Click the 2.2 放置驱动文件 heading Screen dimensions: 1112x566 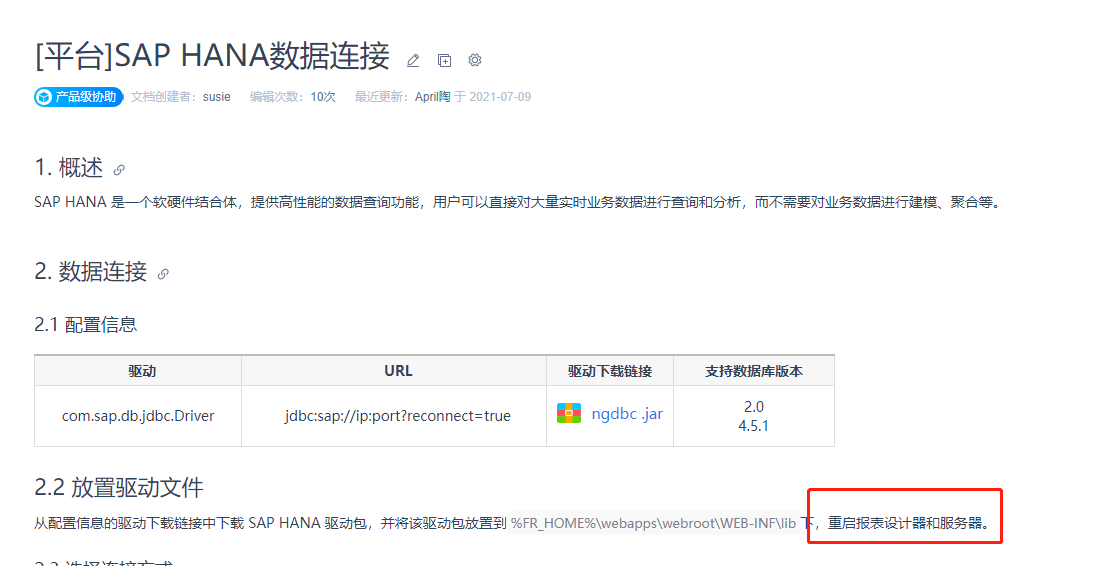(118, 488)
